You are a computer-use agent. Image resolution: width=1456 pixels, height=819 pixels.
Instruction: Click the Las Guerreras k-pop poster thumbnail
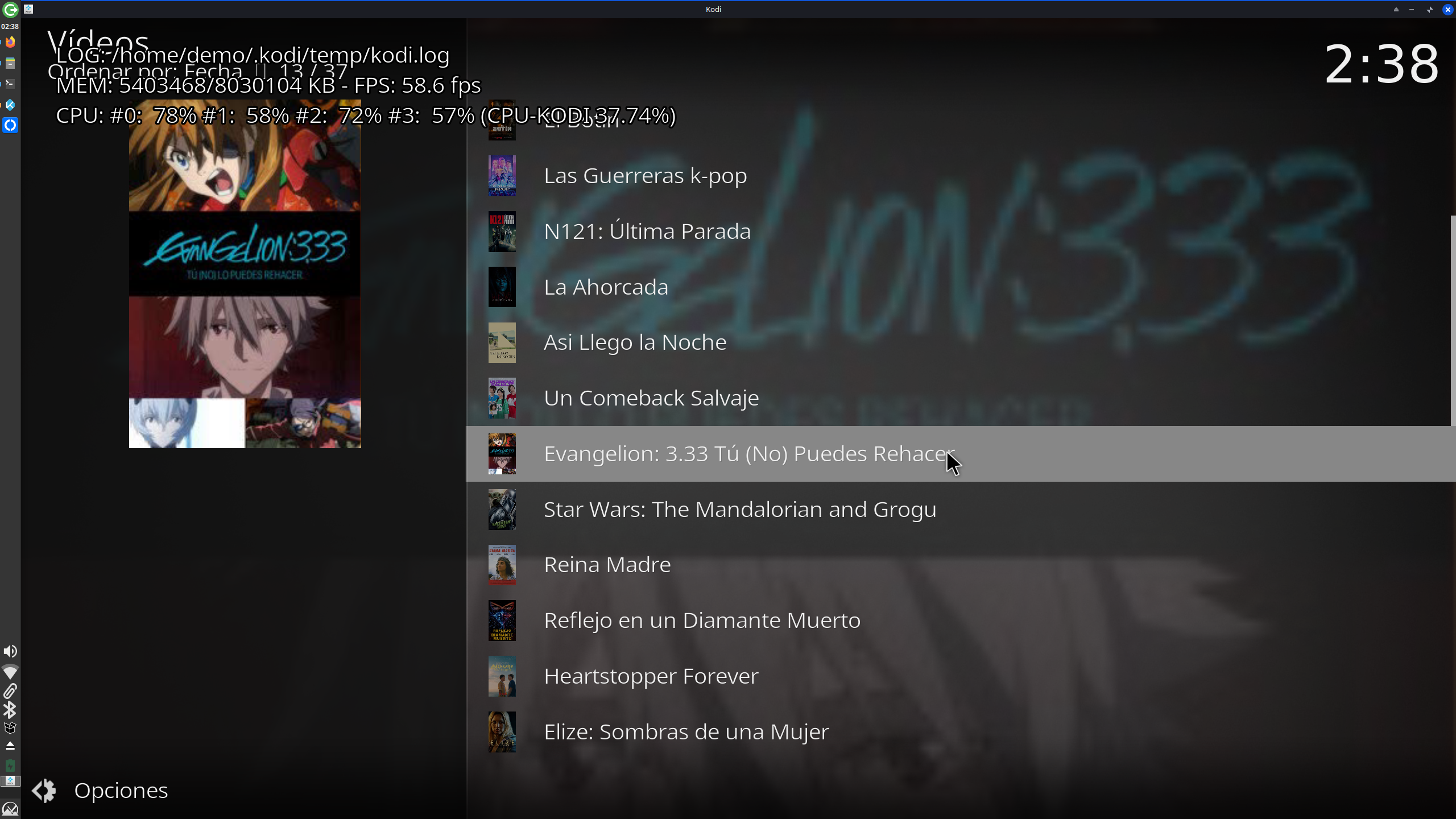tap(502, 176)
